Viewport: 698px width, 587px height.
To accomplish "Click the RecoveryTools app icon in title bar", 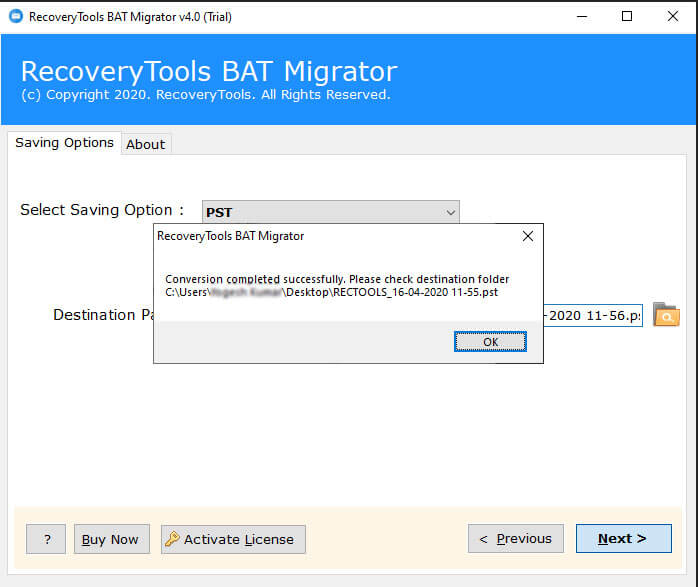I will coord(16,16).
